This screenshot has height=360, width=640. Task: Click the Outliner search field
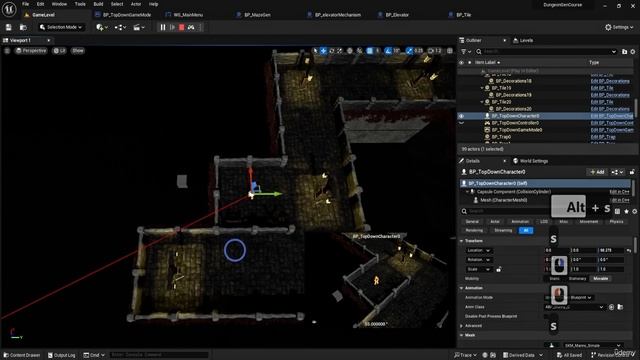pyautogui.click(x=546, y=52)
